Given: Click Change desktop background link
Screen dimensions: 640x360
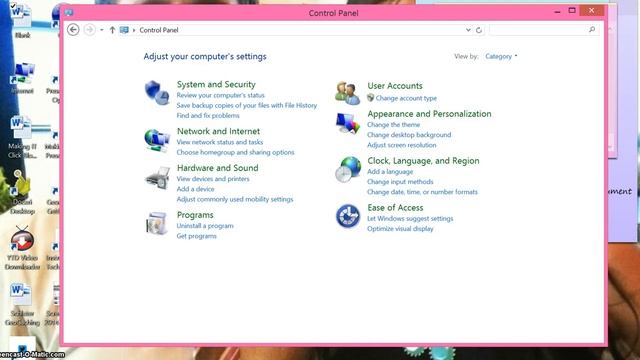Looking at the screenshot, I should point(409,135).
